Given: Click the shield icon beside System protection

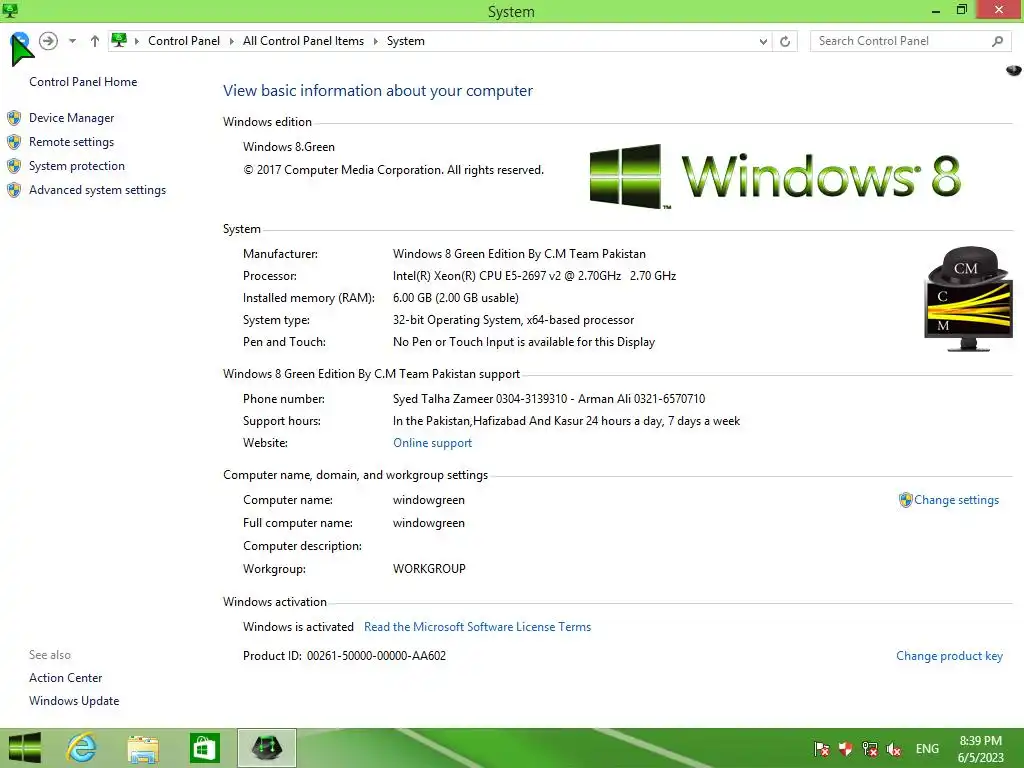Looking at the screenshot, I should [14, 166].
